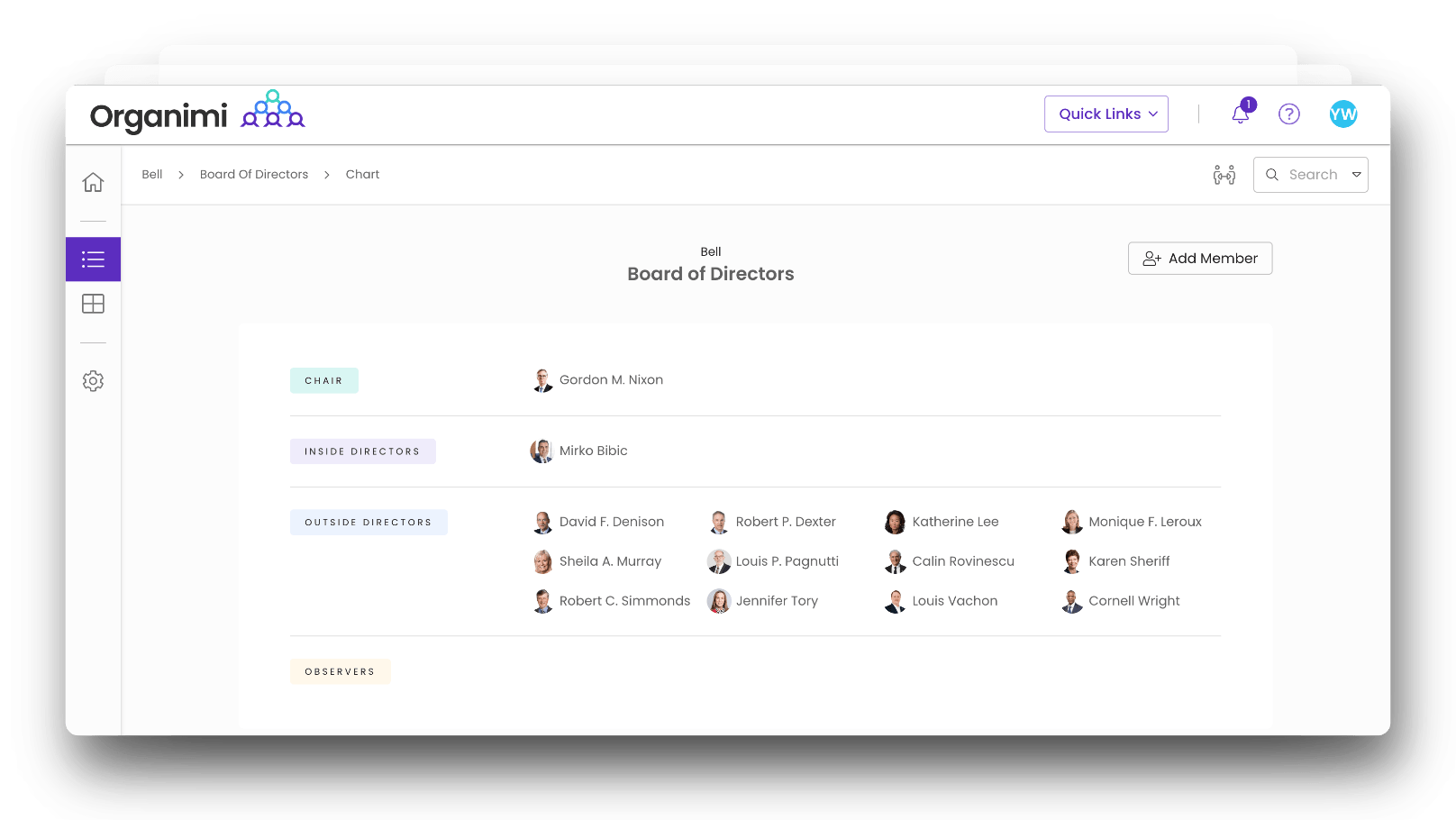Click the INSIDE DIRECTORS tag
1456x820 pixels.
point(363,451)
